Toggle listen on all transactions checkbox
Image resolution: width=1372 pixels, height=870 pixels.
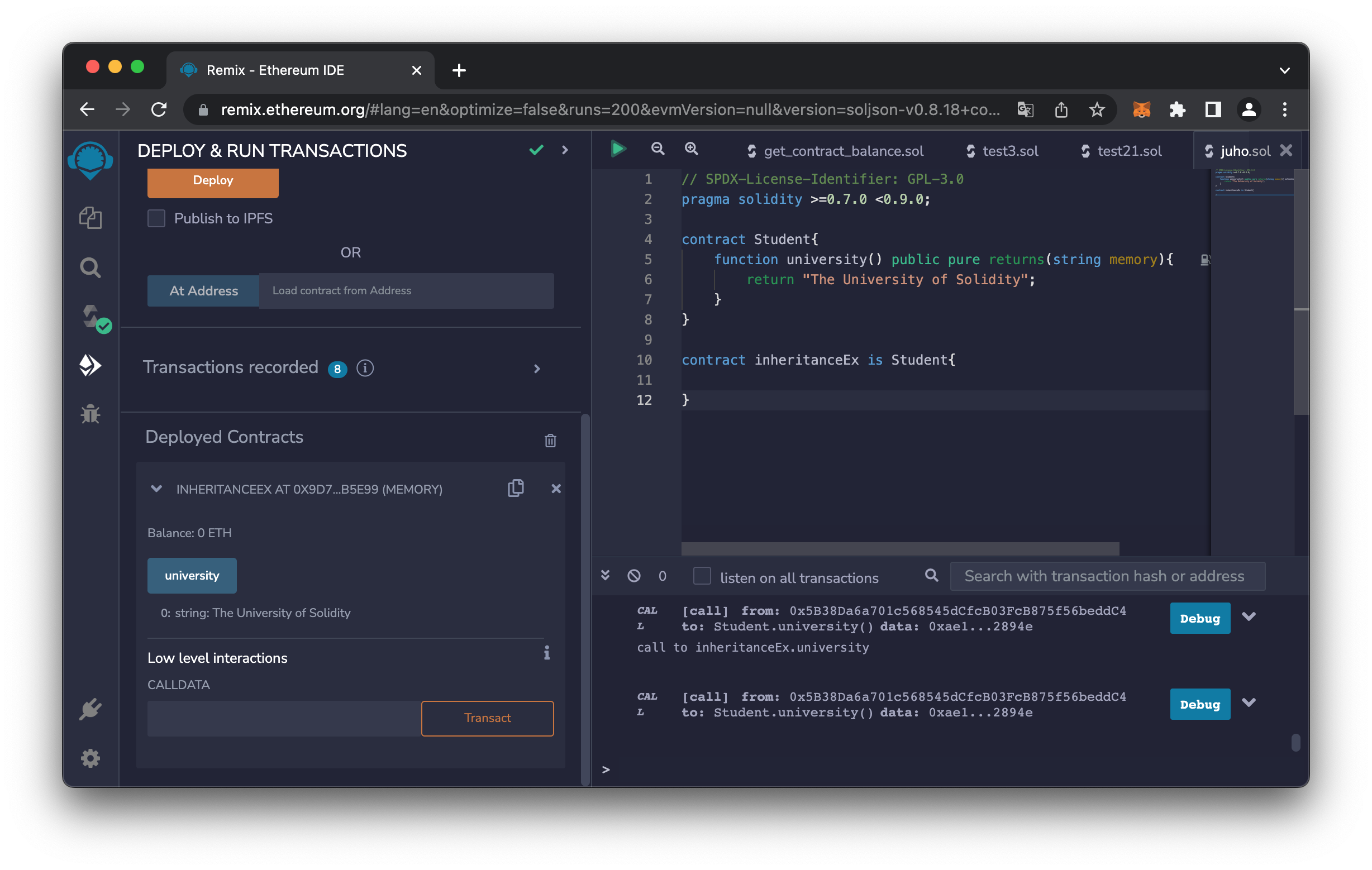(x=702, y=576)
